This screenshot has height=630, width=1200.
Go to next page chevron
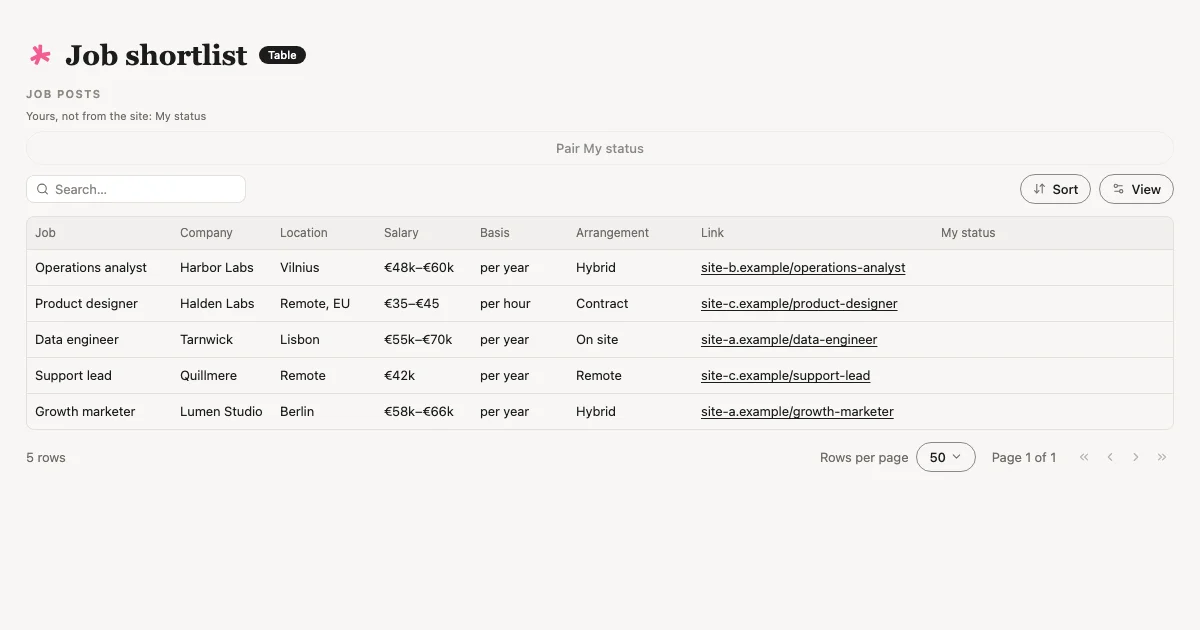coord(1136,457)
